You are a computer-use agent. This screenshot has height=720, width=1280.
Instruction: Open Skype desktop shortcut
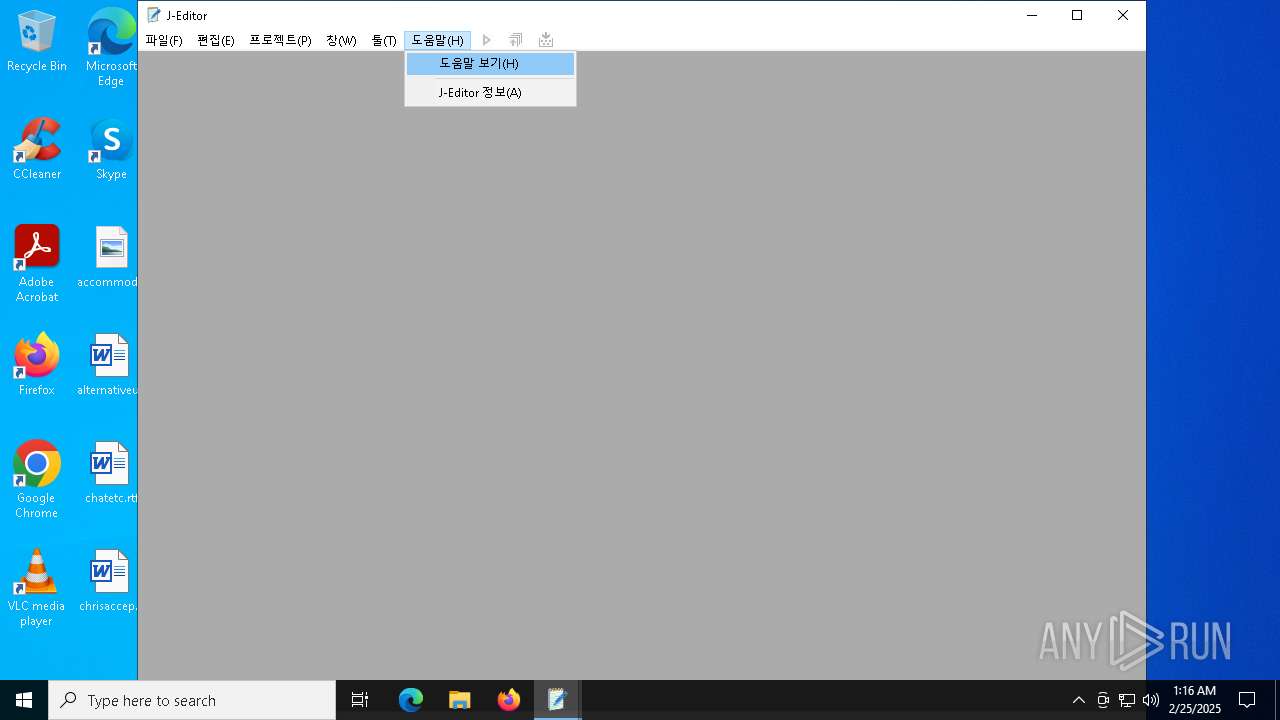click(x=111, y=149)
